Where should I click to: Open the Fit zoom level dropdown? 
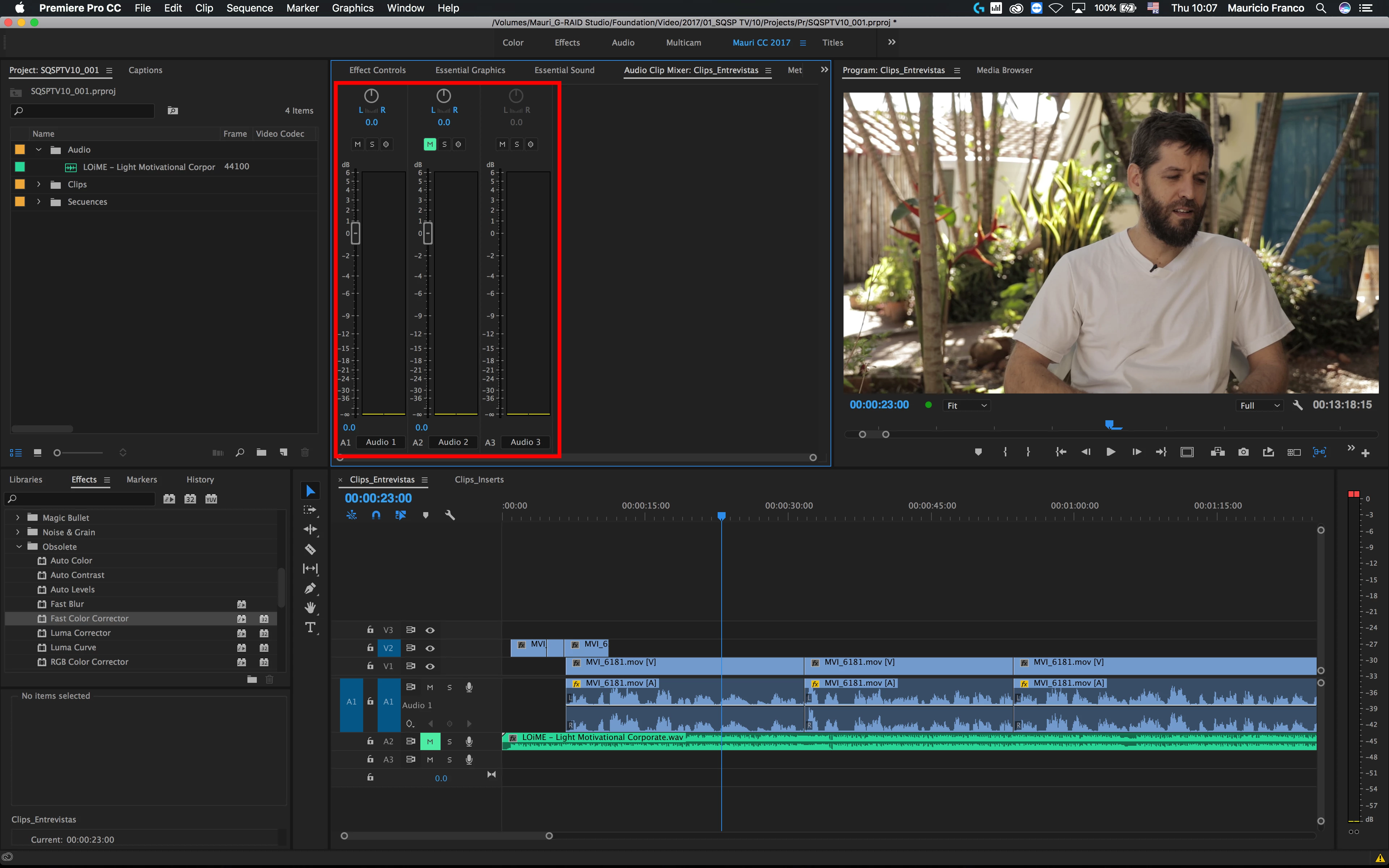(x=967, y=405)
